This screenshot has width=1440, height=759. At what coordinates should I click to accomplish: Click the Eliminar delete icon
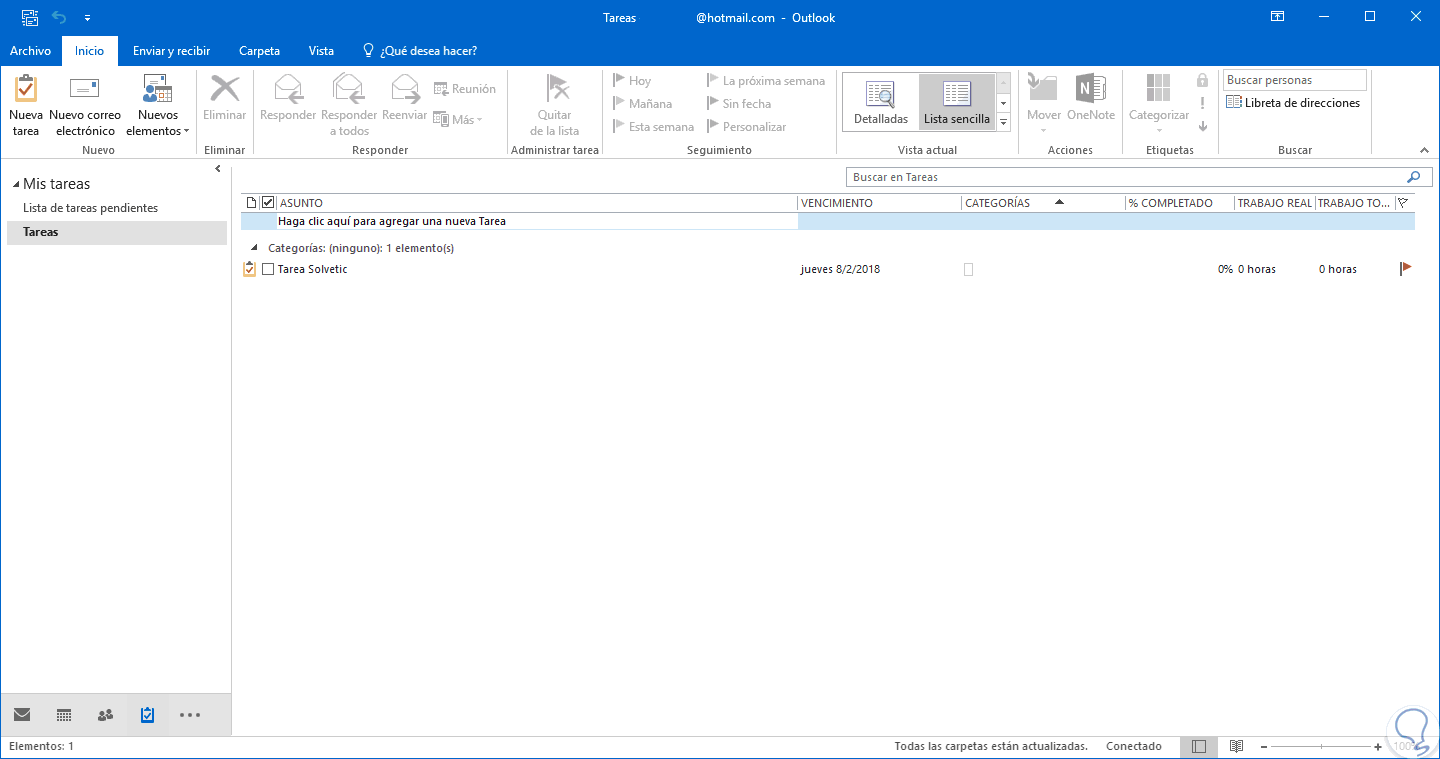(x=224, y=89)
